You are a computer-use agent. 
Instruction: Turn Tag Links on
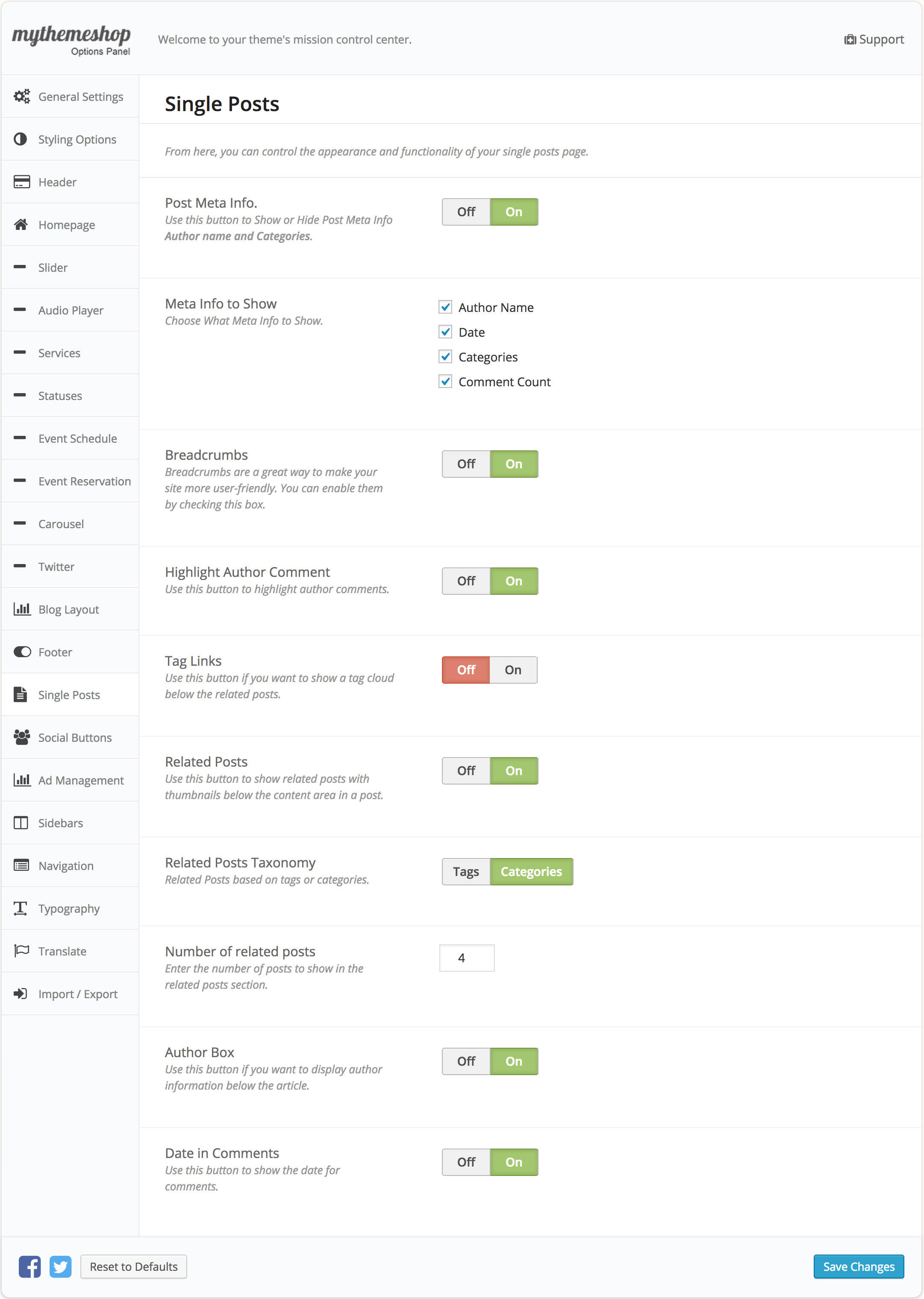513,670
